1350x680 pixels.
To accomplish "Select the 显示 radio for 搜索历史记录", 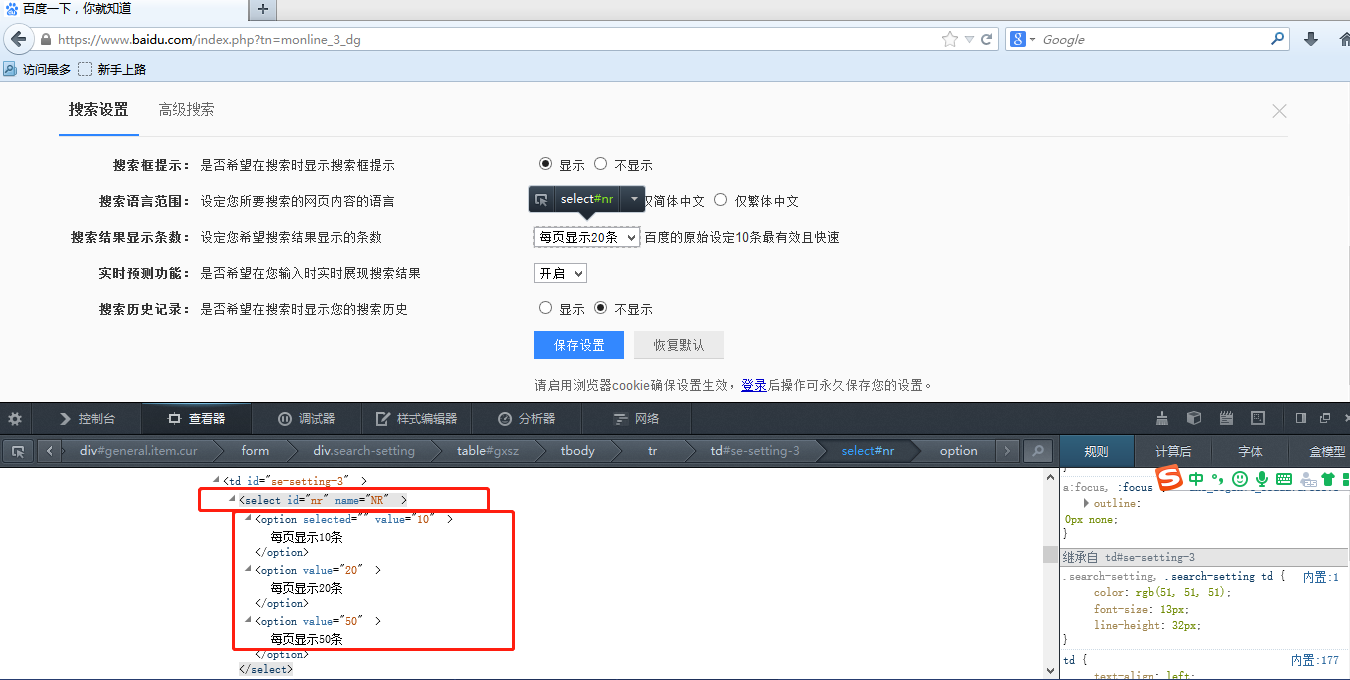I will tap(546, 308).
